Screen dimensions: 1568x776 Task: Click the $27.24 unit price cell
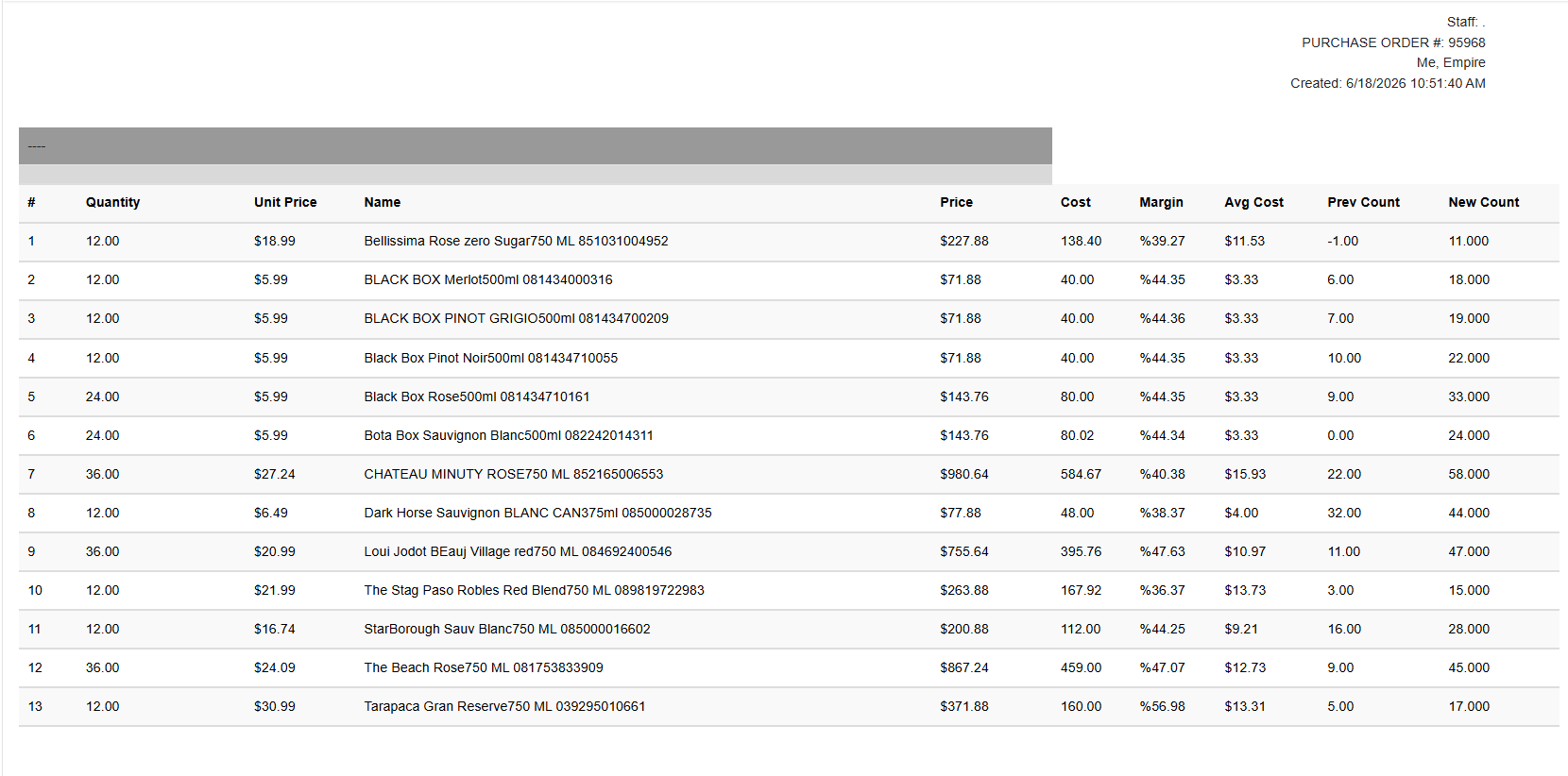pyautogui.click(x=275, y=474)
